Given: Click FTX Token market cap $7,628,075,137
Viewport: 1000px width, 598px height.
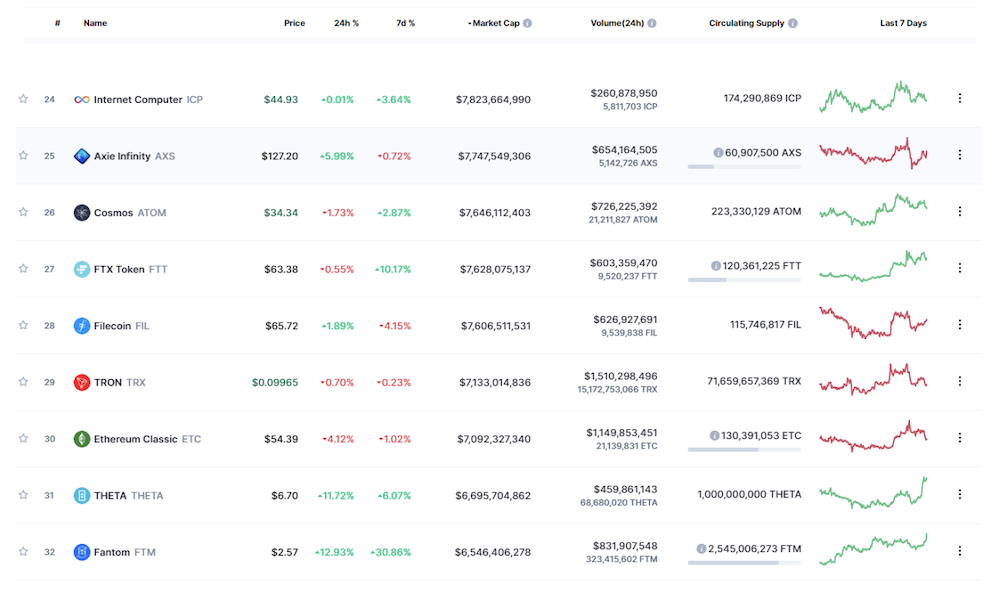Looking at the screenshot, I should pos(496,269).
